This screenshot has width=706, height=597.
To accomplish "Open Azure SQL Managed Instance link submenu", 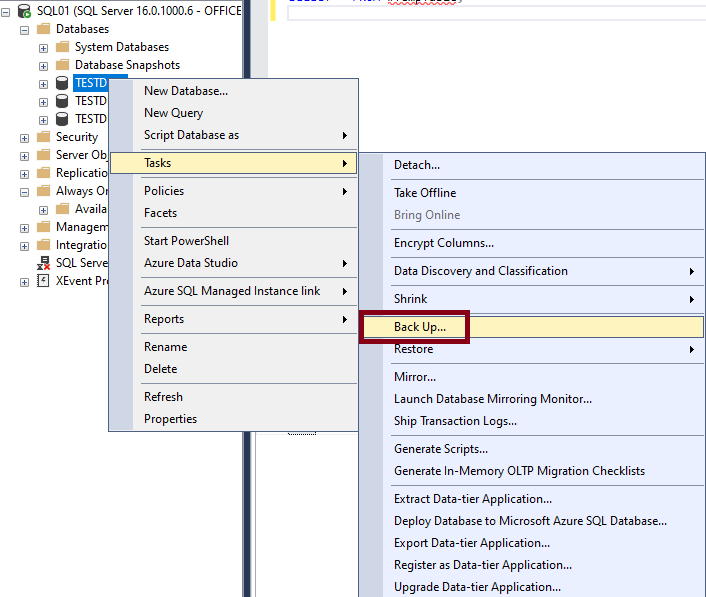I will [233, 291].
